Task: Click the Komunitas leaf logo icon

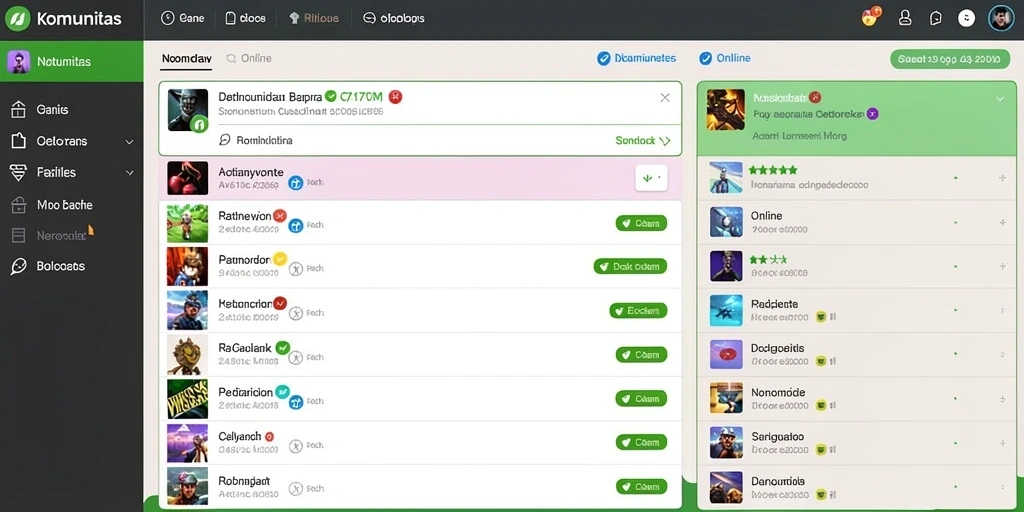Action: pos(18,18)
